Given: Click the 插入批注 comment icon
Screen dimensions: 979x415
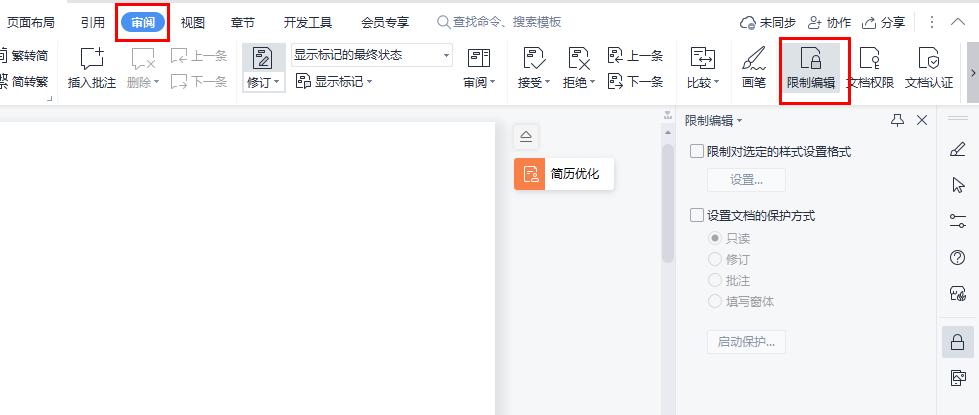Looking at the screenshot, I should pyautogui.click(x=92, y=59).
